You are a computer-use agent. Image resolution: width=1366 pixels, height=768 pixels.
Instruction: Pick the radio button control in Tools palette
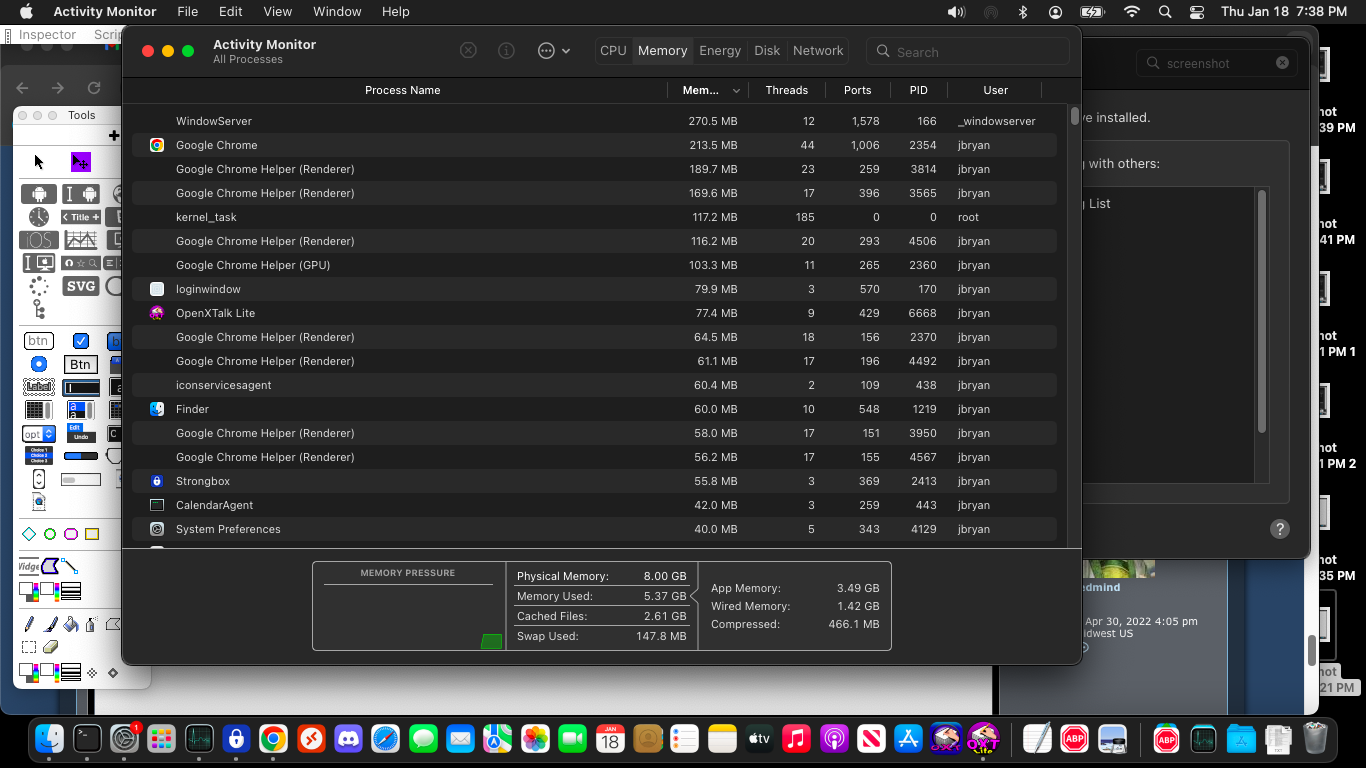click(x=39, y=364)
